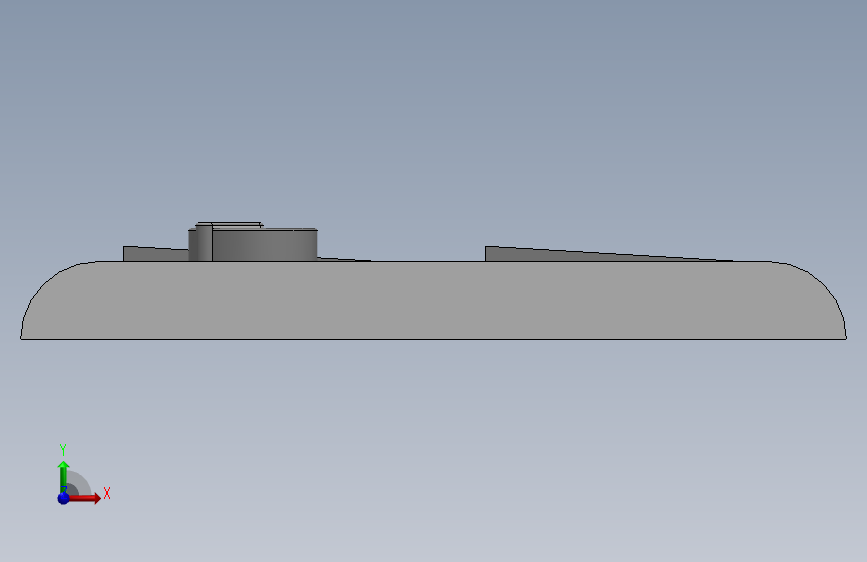Click the red X axis arrow of triad

[x=84, y=498]
